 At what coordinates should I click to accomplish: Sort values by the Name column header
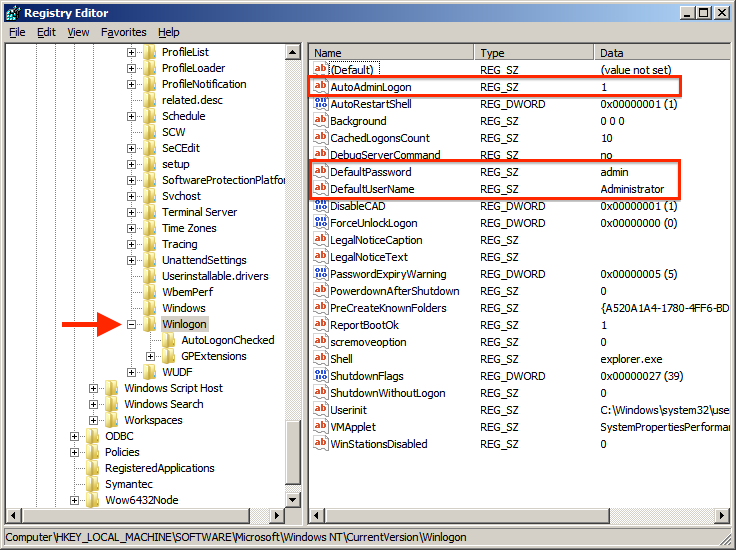(391, 53)
